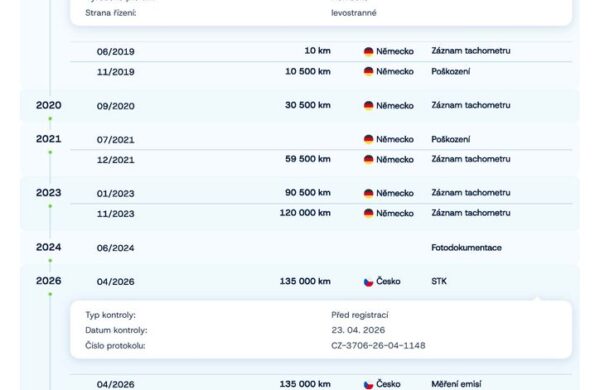Click the German flag in the 07/2021 row

pos(368,139)
